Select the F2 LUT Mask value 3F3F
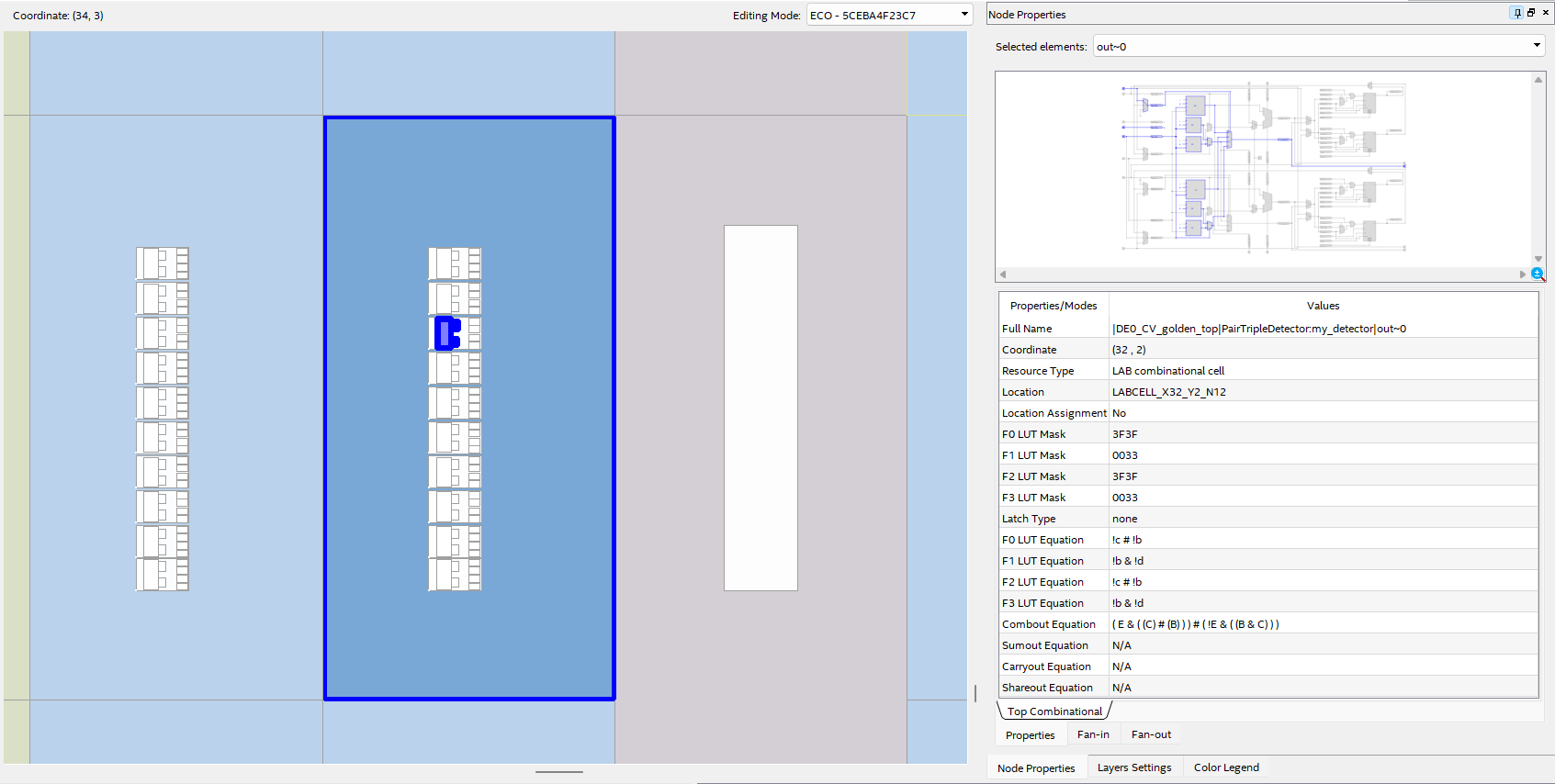 (x=1323, y=476)
